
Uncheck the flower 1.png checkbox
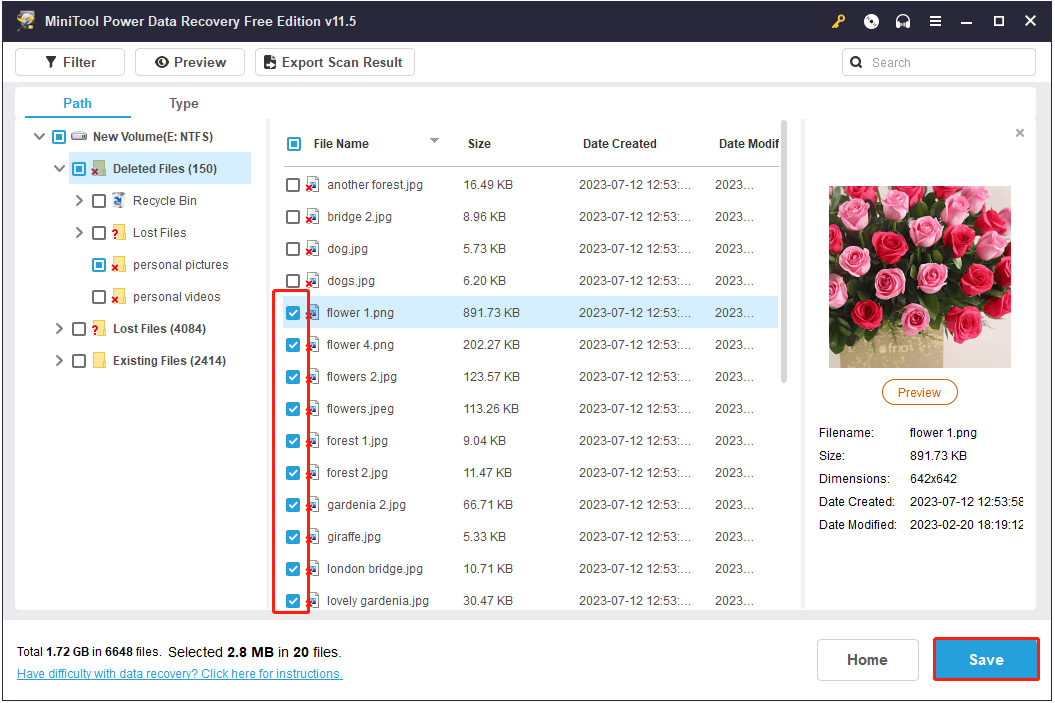[293, 313]
